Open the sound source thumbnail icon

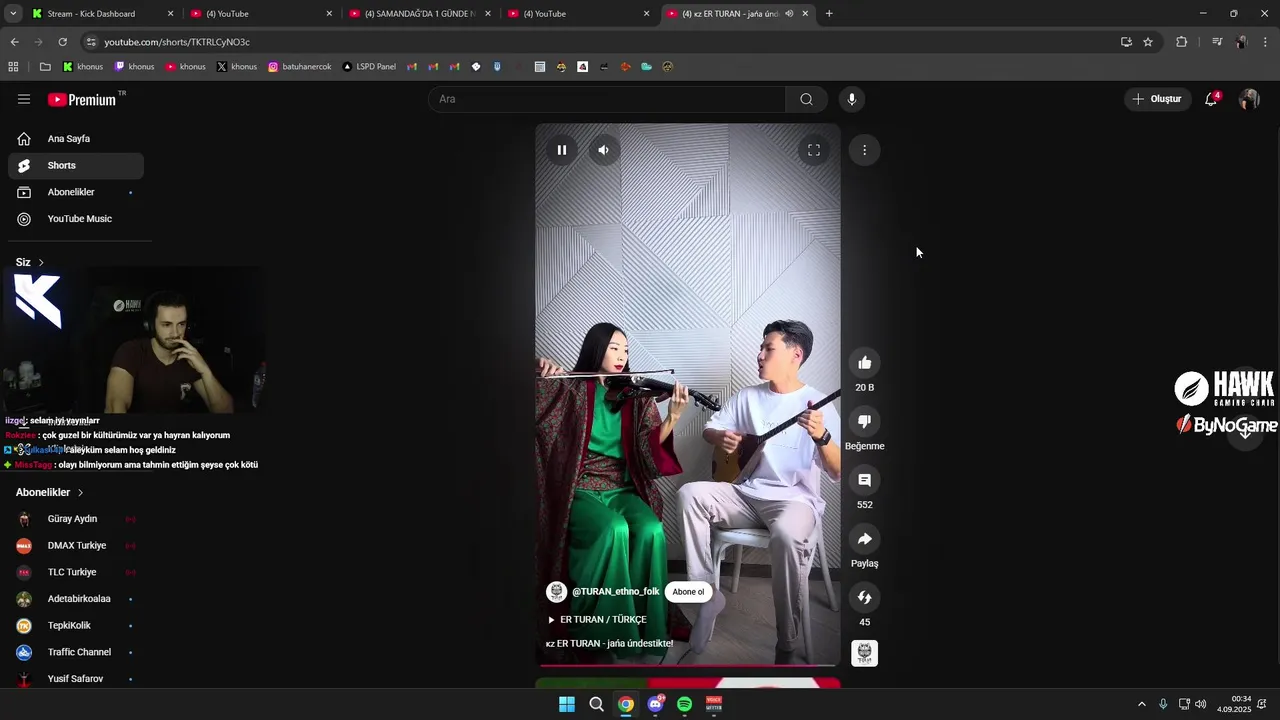[865, 653]
